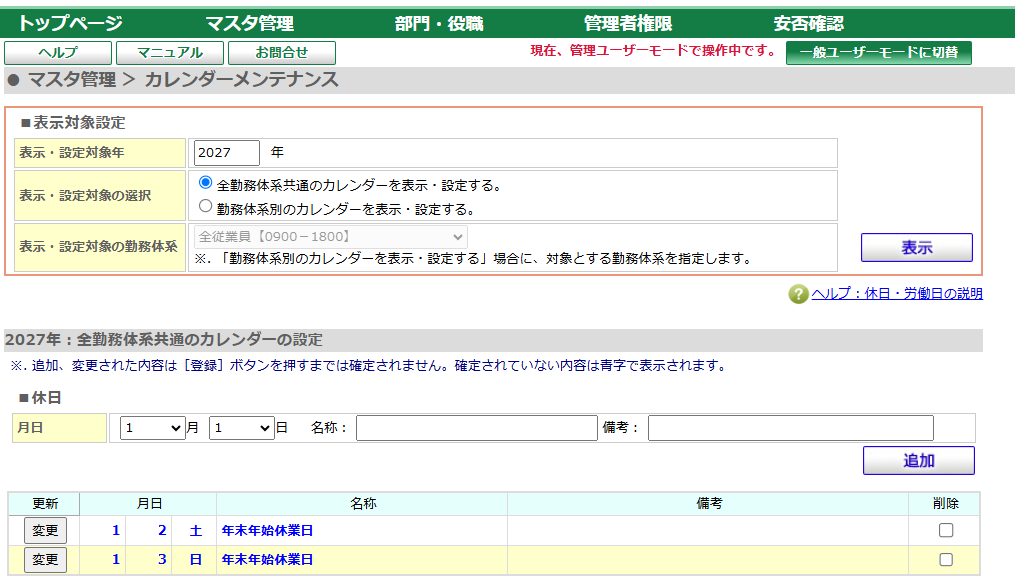Viewport: 1015px width, 583px height.
Task: Select 勤務体系別のカレンダー radio option
Action: (205, 206)
